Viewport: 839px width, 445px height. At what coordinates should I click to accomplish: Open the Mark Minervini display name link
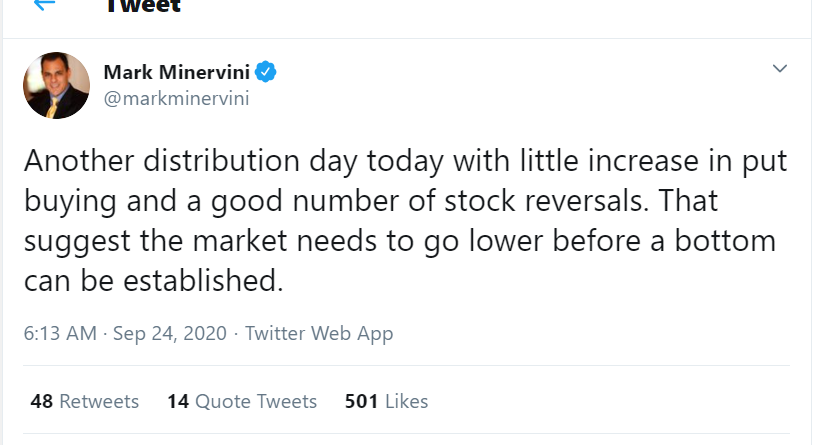coord(178,72)
